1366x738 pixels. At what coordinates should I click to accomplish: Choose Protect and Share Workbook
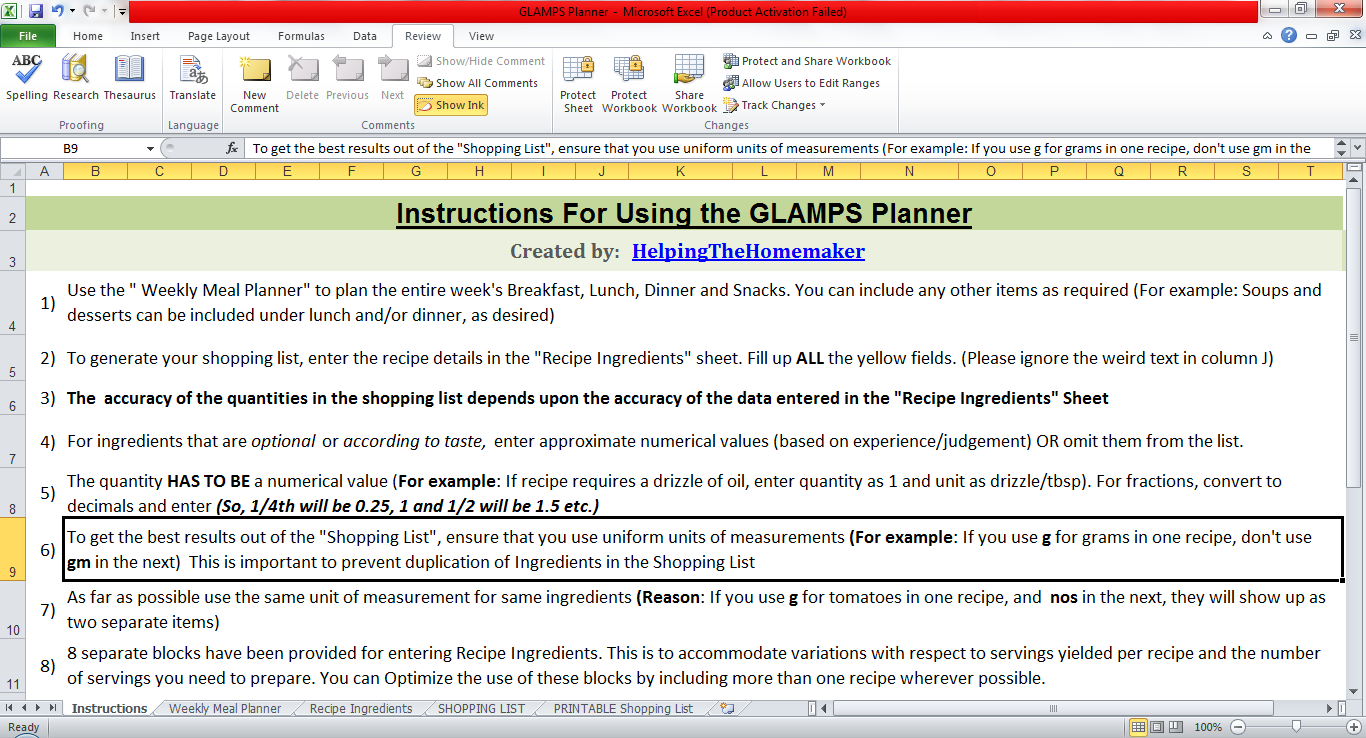pyautogui.click(x=807, y=61)
